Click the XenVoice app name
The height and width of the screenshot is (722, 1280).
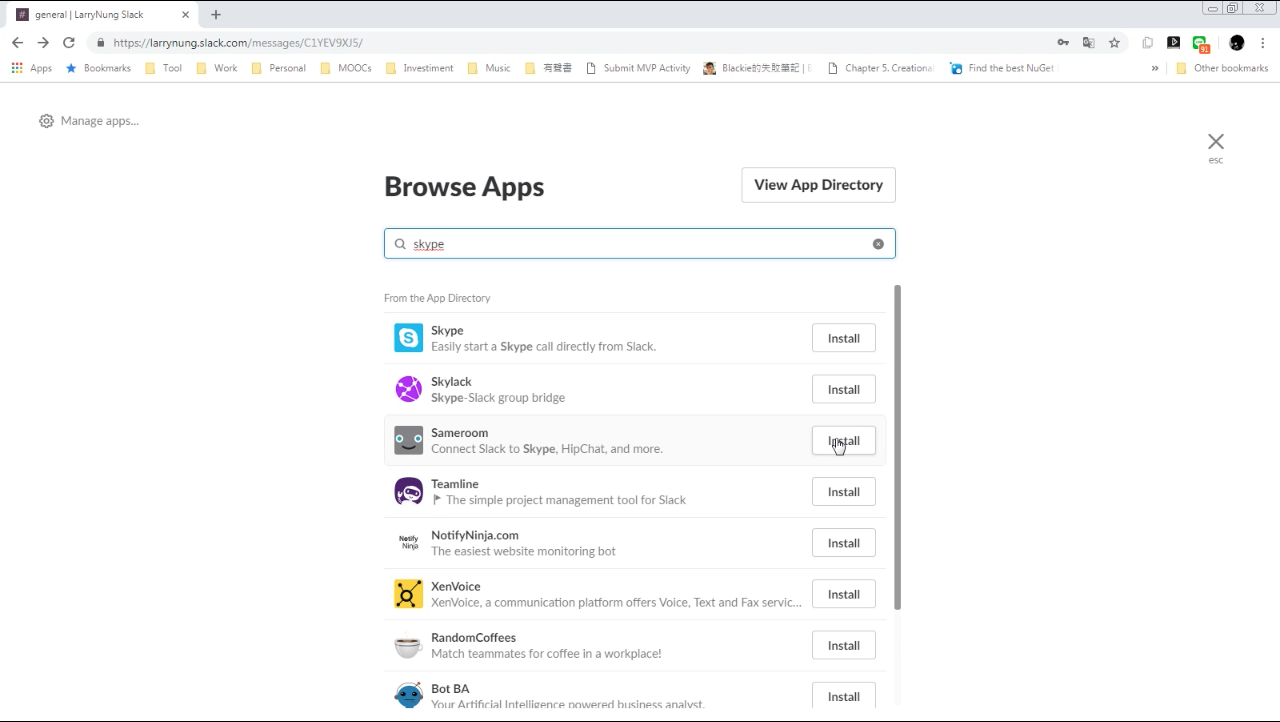455,586
